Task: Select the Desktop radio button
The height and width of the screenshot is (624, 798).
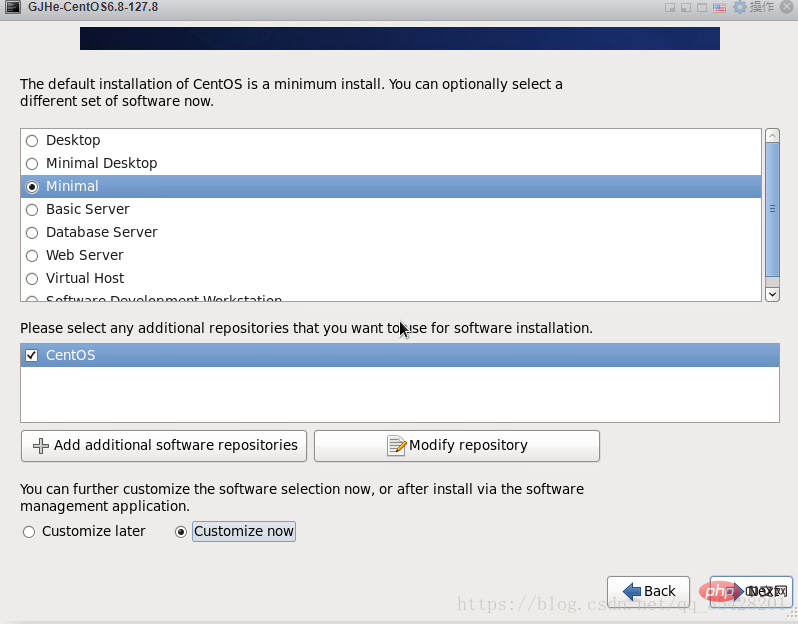Action: click(32, 140)
